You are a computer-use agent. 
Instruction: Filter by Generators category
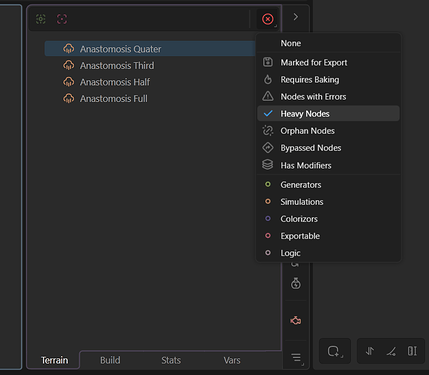pyautogui.click(x=328, y=185)
